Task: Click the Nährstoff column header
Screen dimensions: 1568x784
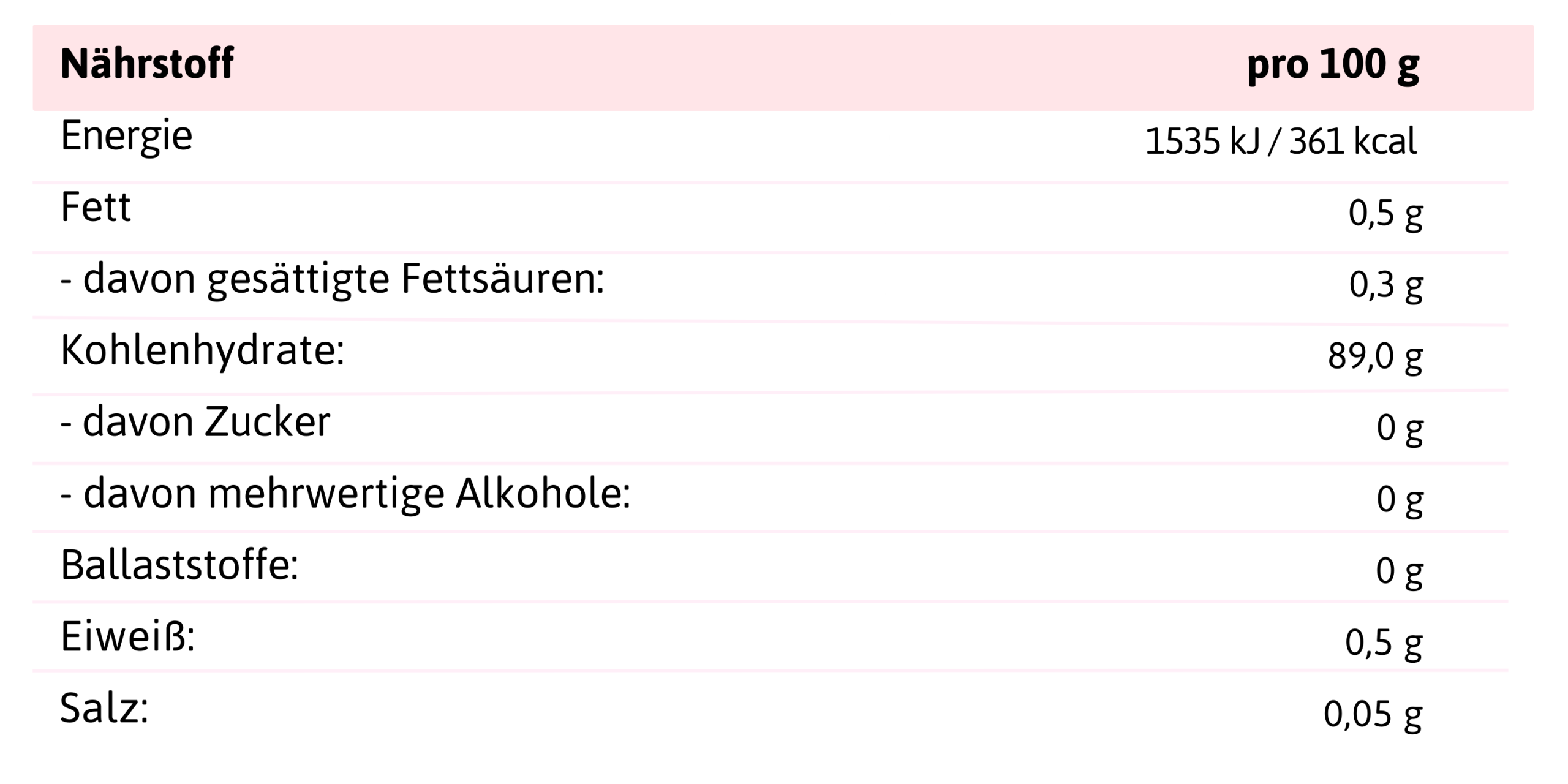Action: coord(147,64)
